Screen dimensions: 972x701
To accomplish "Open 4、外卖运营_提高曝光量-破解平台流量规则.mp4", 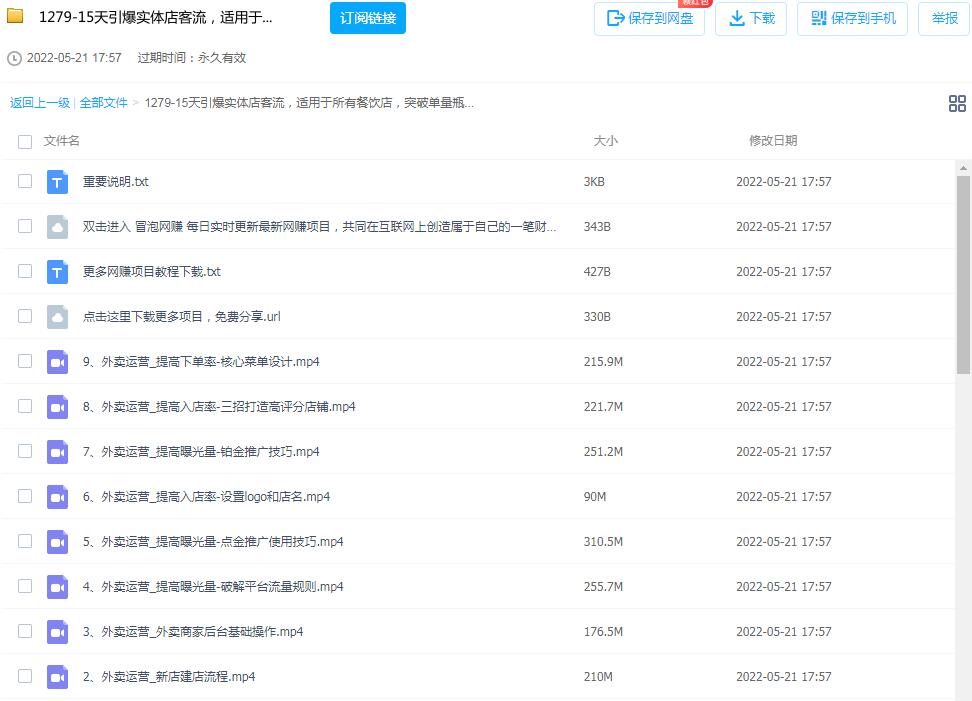I will (x=213, y=587).
